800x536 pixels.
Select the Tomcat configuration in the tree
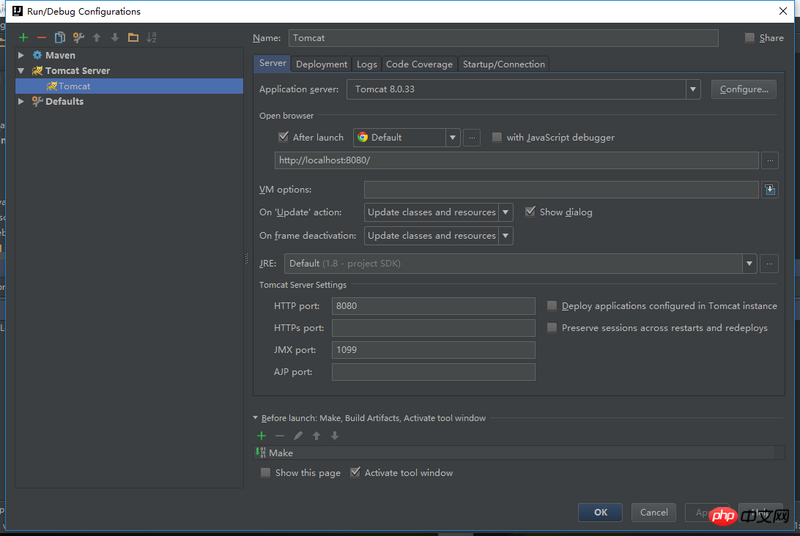[130, 86]
